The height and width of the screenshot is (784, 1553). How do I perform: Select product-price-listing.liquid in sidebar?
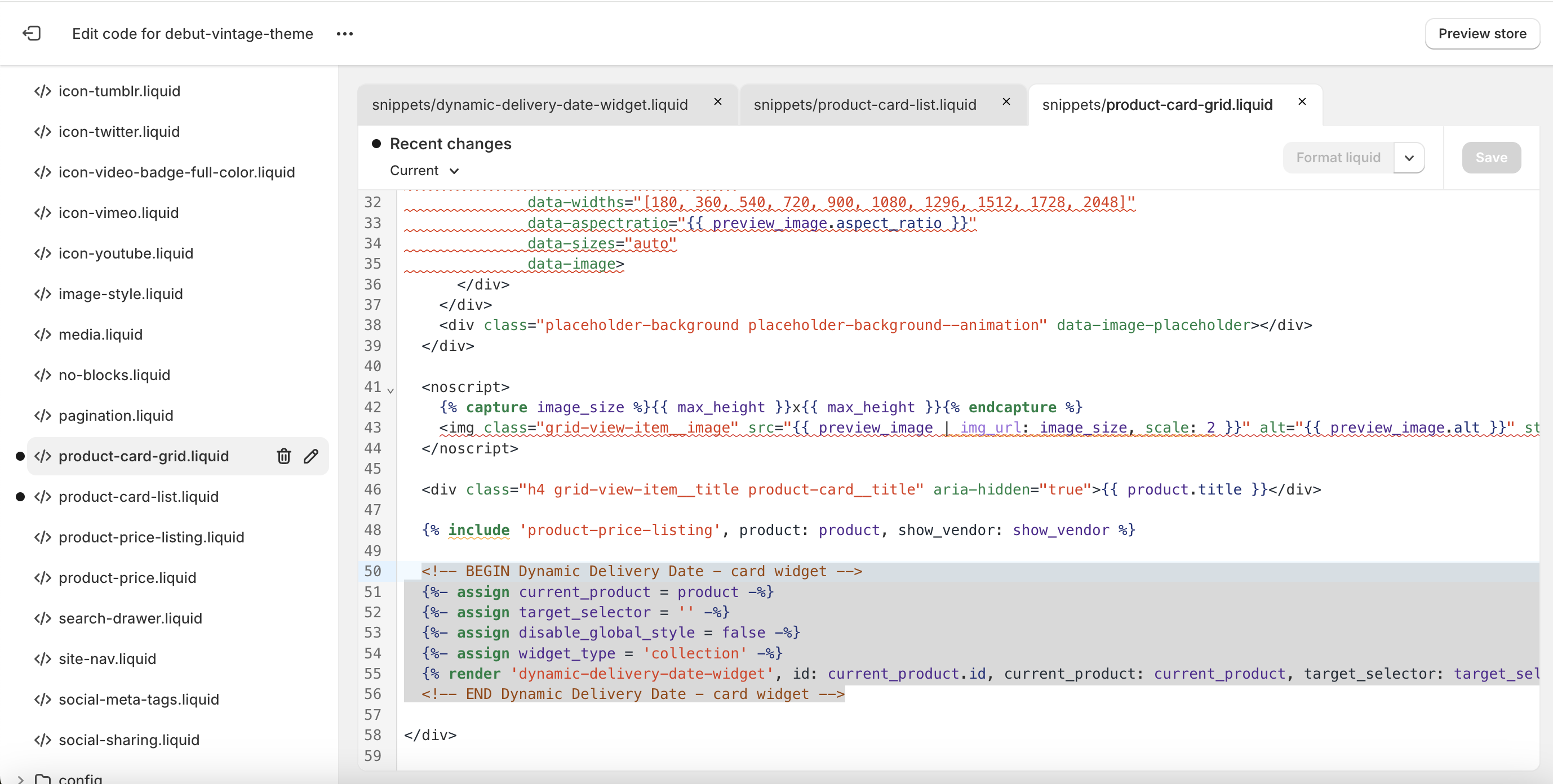coord(153,536)
